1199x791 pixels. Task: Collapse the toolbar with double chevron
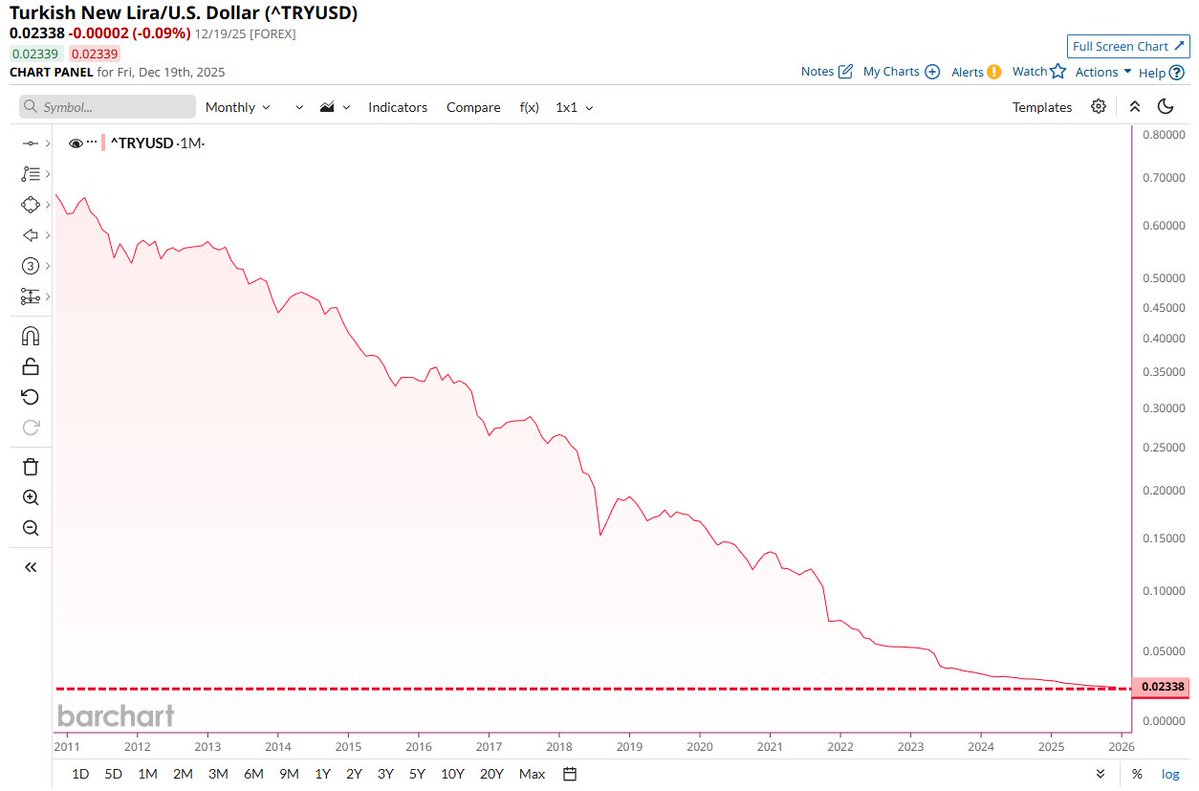[x=1135, y=107]
